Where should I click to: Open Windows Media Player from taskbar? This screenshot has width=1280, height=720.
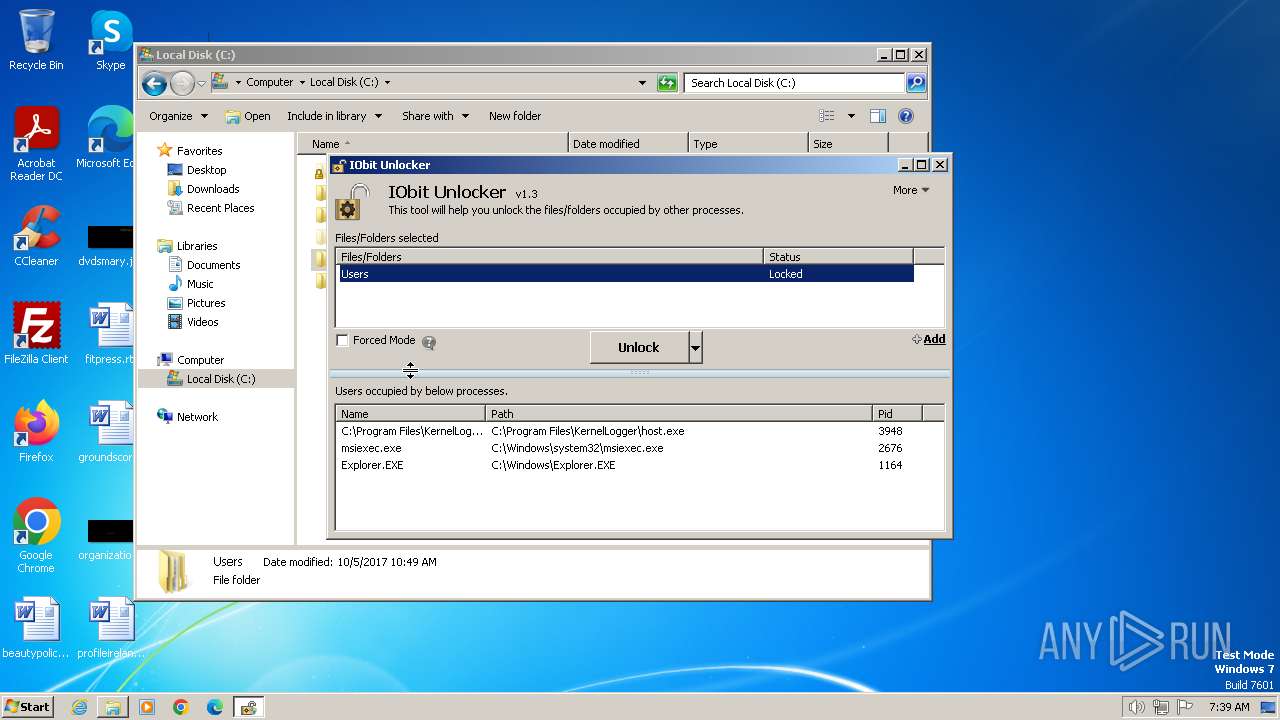coord(147,707)
